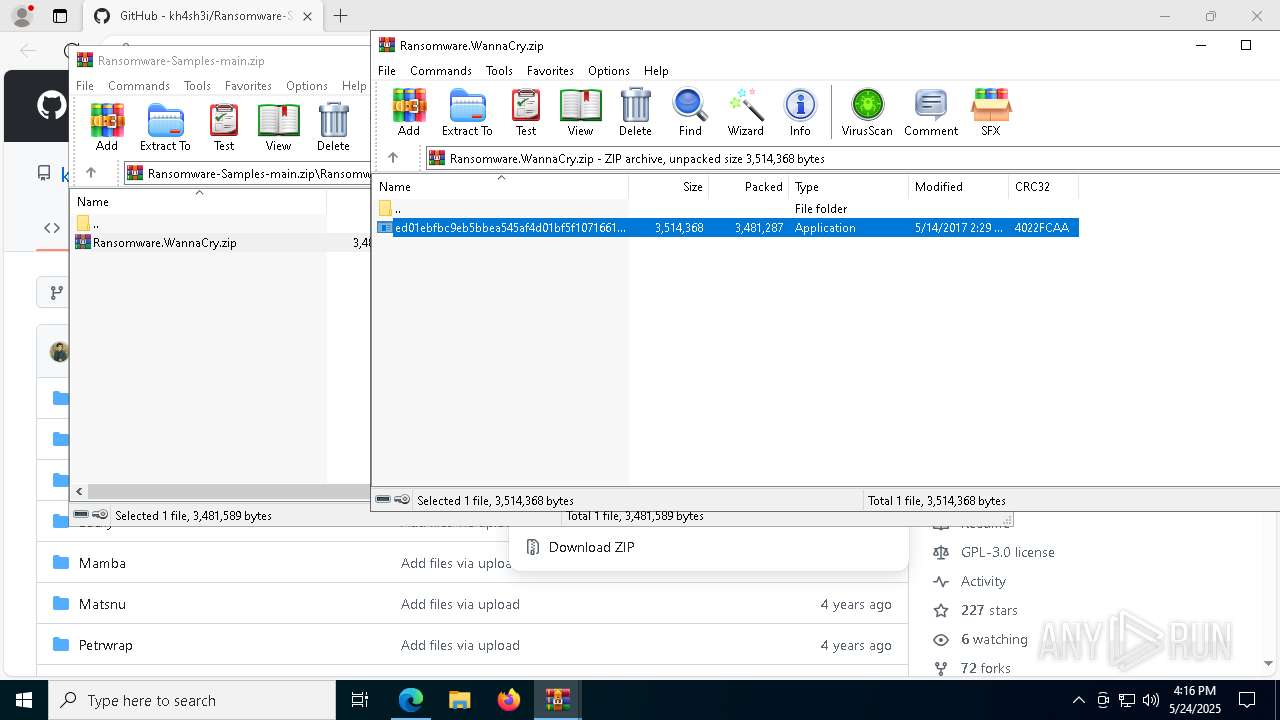Open Favorites menu in Ransomware.WannaCry.zip window
Image resolution: width=1280 pixels, height=720 pixels.
pyautogui.click(x=550, y=71)
